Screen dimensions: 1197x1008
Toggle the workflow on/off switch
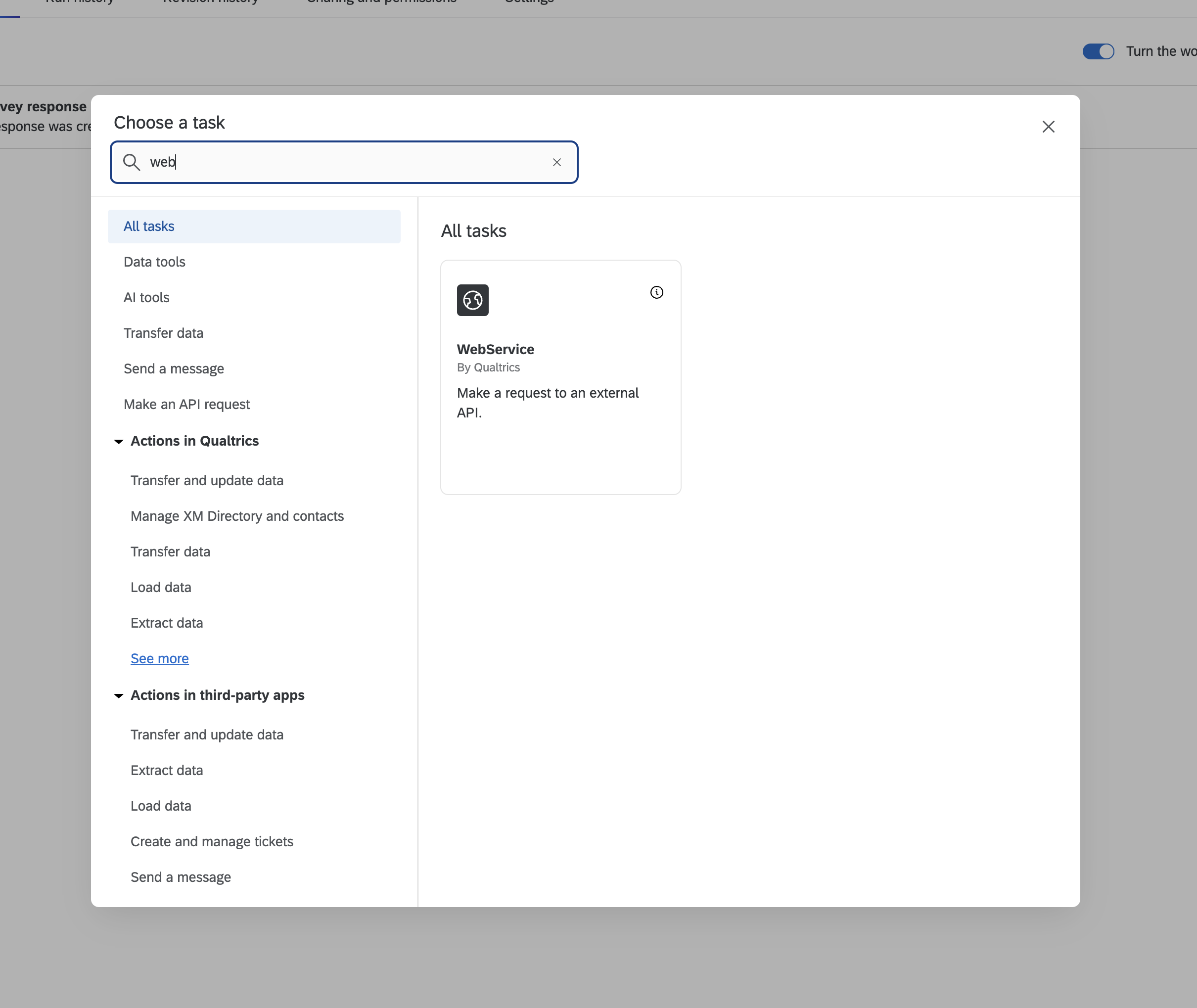pyautogui.click(x=1098, y=51)
